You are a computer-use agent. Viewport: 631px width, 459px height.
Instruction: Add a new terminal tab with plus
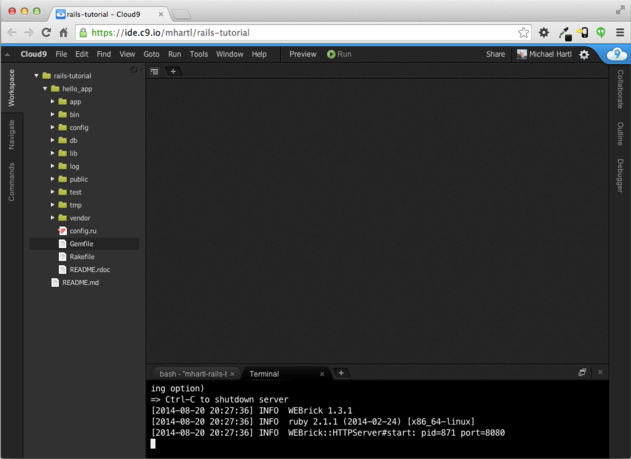tap(341, 373)
